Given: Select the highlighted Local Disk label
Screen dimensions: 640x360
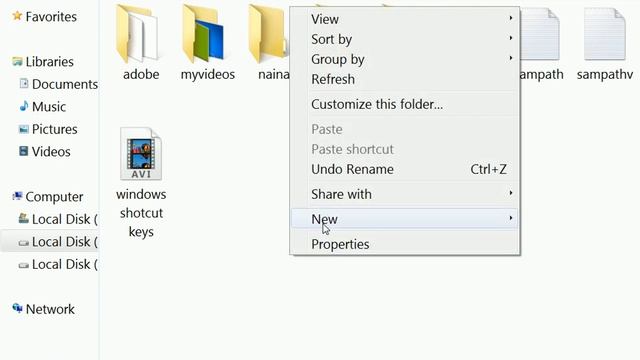Looking at the screenshot, I should click(64, 242).
